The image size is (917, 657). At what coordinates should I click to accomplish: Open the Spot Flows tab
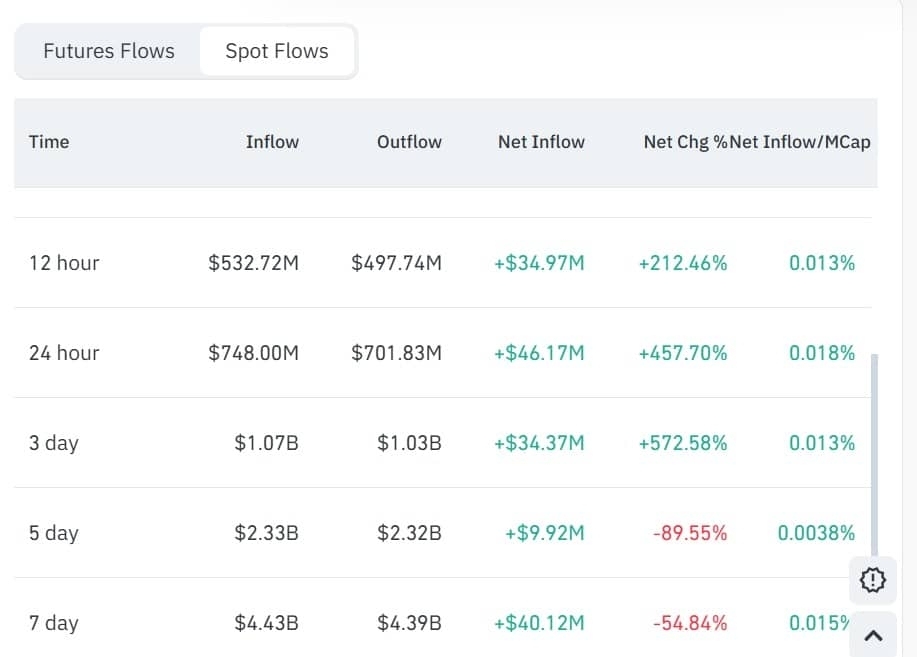pos(276,51)
